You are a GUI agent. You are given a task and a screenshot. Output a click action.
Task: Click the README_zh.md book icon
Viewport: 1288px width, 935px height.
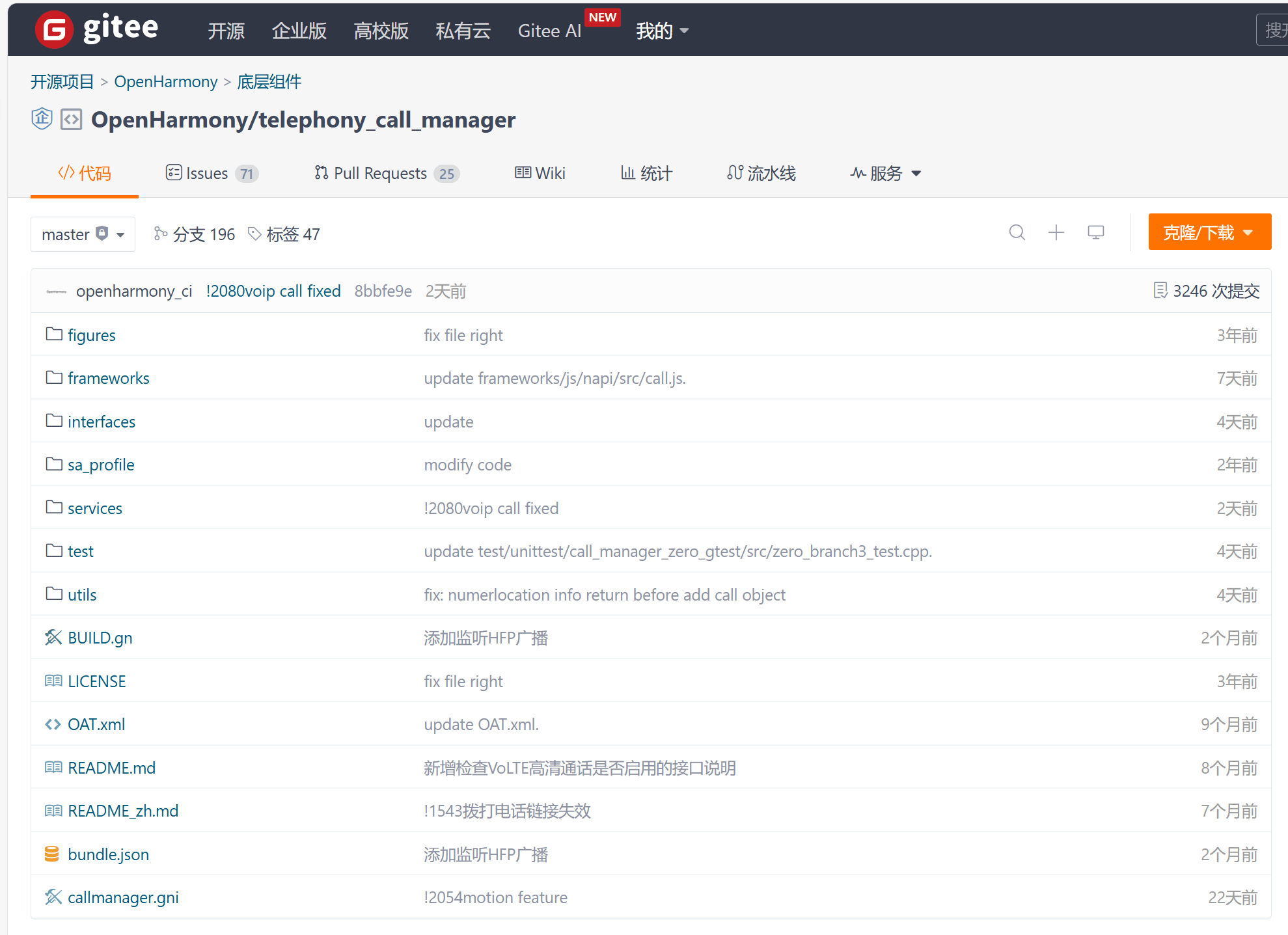[x=53, y=810]
